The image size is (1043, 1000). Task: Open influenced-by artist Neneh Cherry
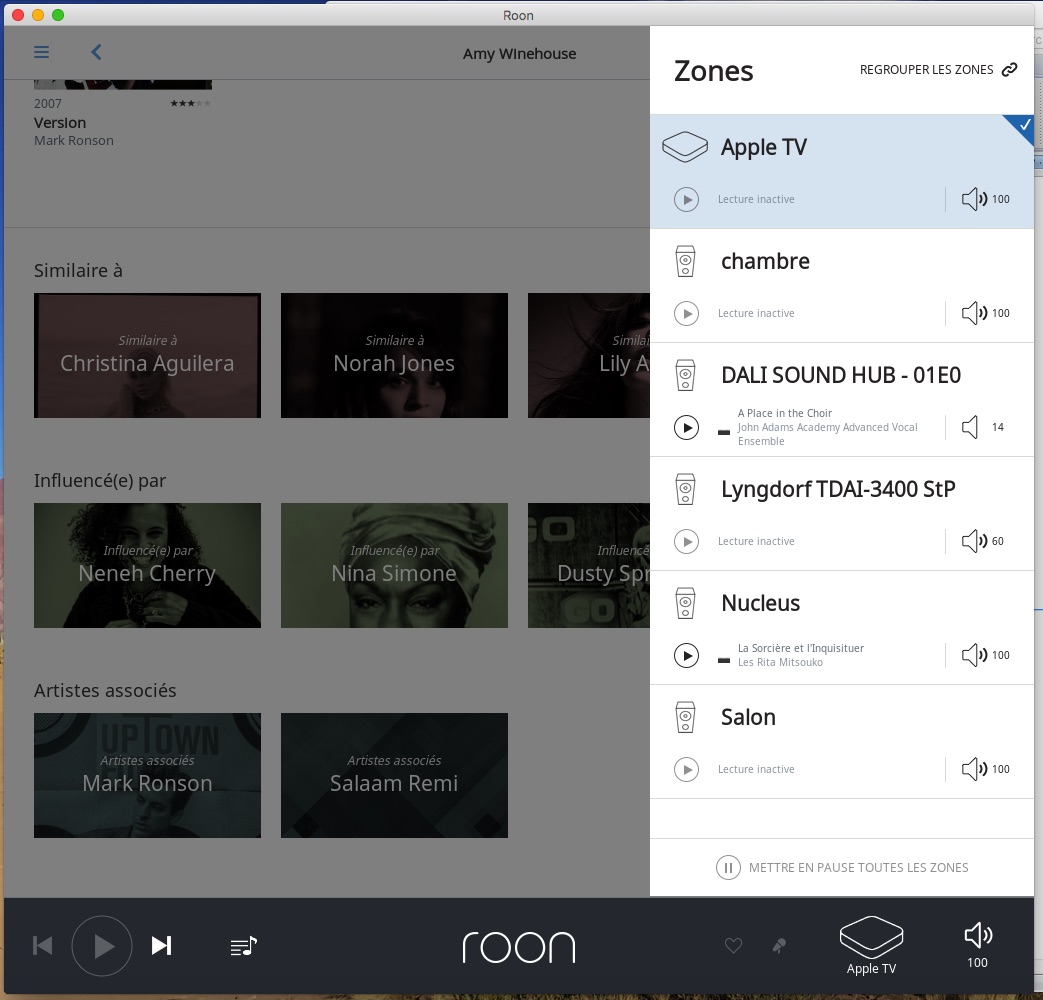click(x=147, y=566)
